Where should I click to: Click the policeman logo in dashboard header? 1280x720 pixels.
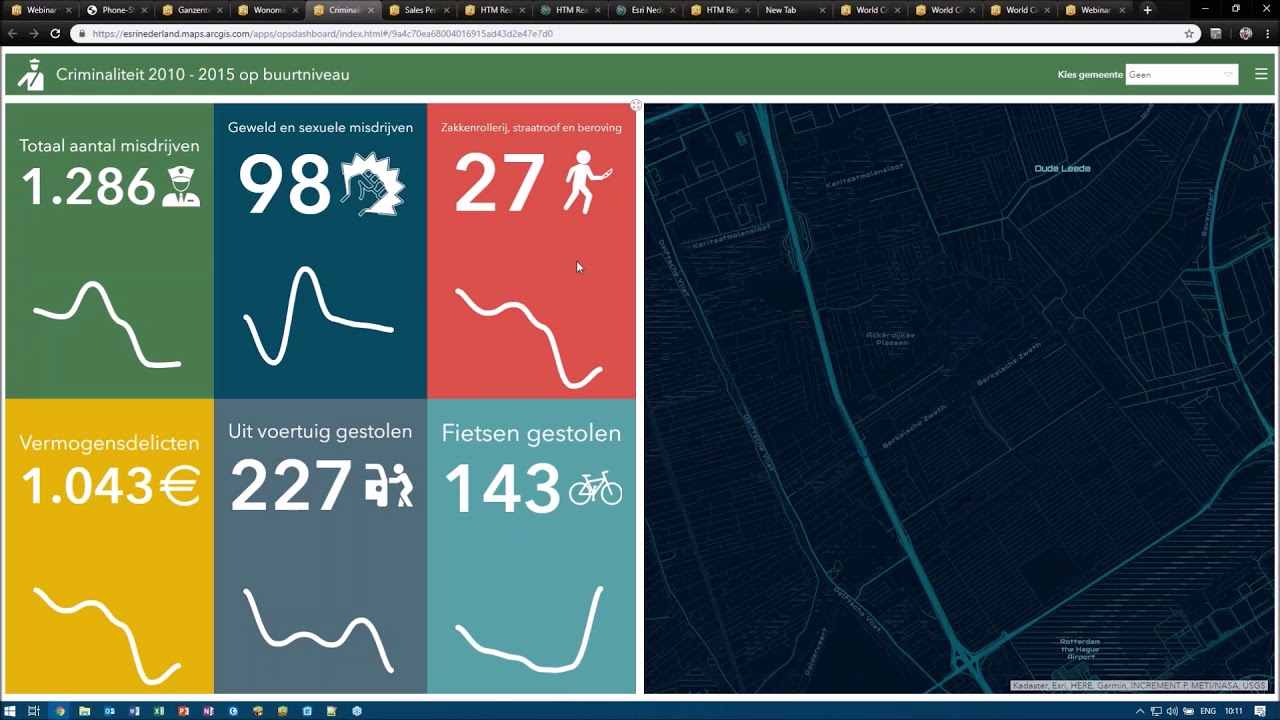coord(32,74)
